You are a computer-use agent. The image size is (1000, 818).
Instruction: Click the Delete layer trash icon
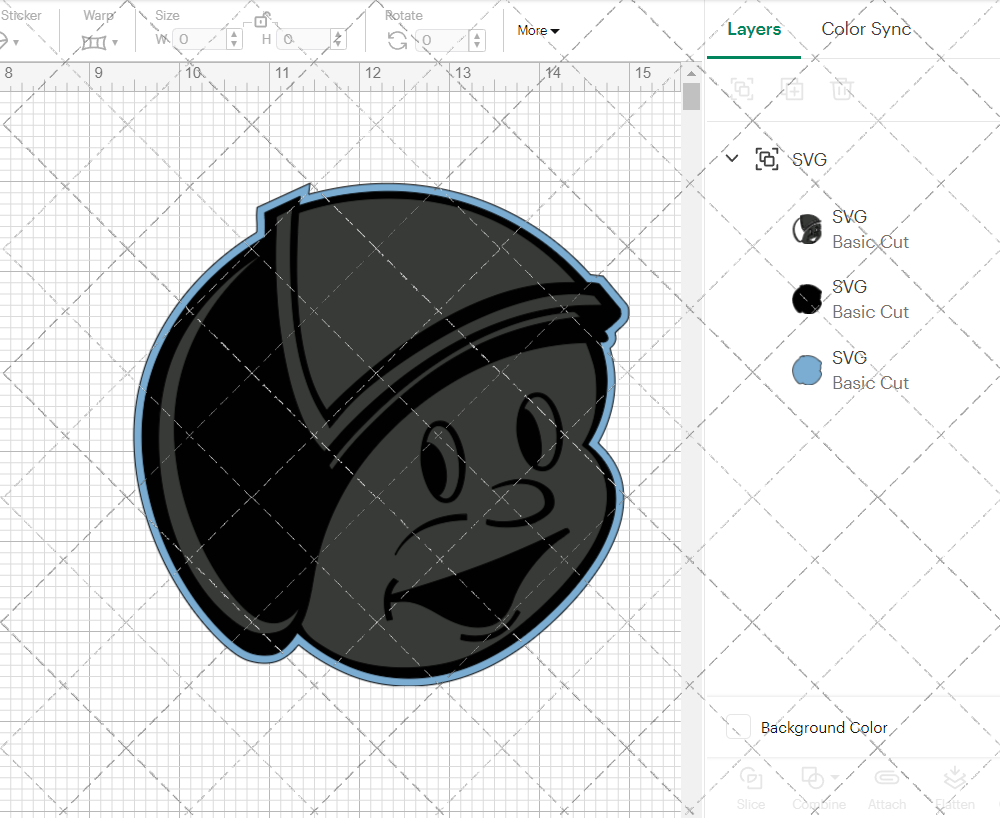tap(843, 90)
